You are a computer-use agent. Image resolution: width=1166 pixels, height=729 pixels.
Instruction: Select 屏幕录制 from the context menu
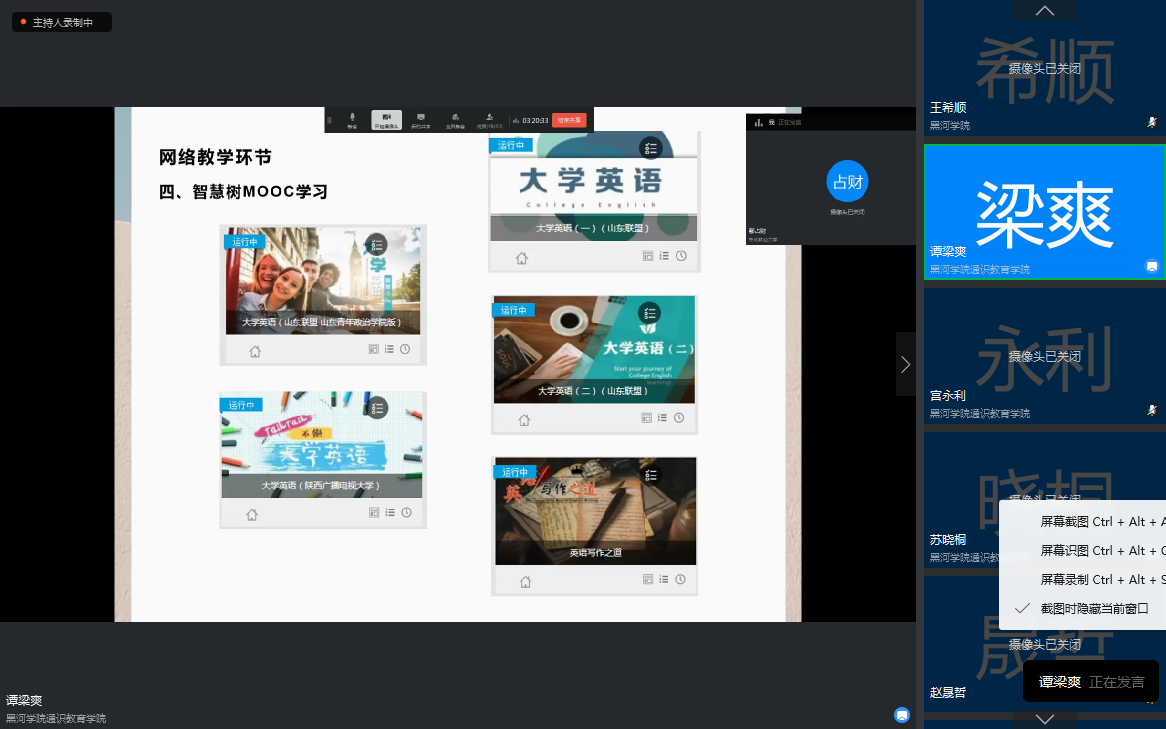[1100, 580]
